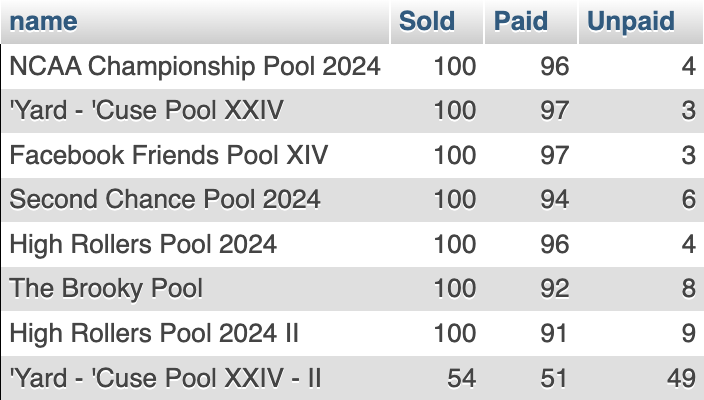Screen dimensions: 704x400
Task: Select the NCAA Championship Pool 2024 row
Action: 352,66
